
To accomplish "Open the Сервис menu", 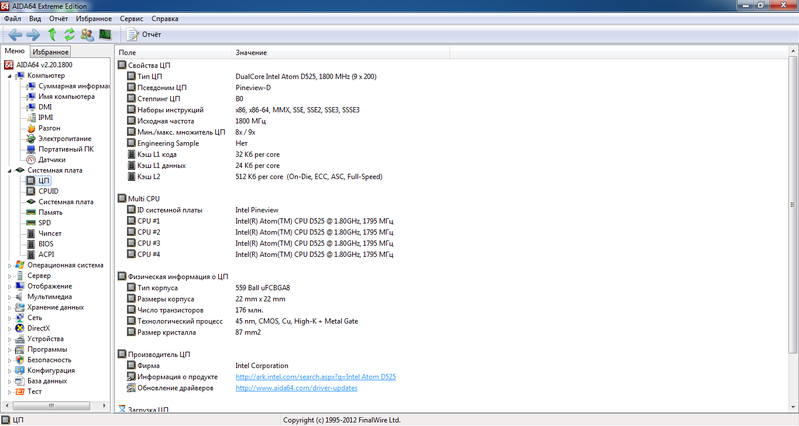I will 131,18.
